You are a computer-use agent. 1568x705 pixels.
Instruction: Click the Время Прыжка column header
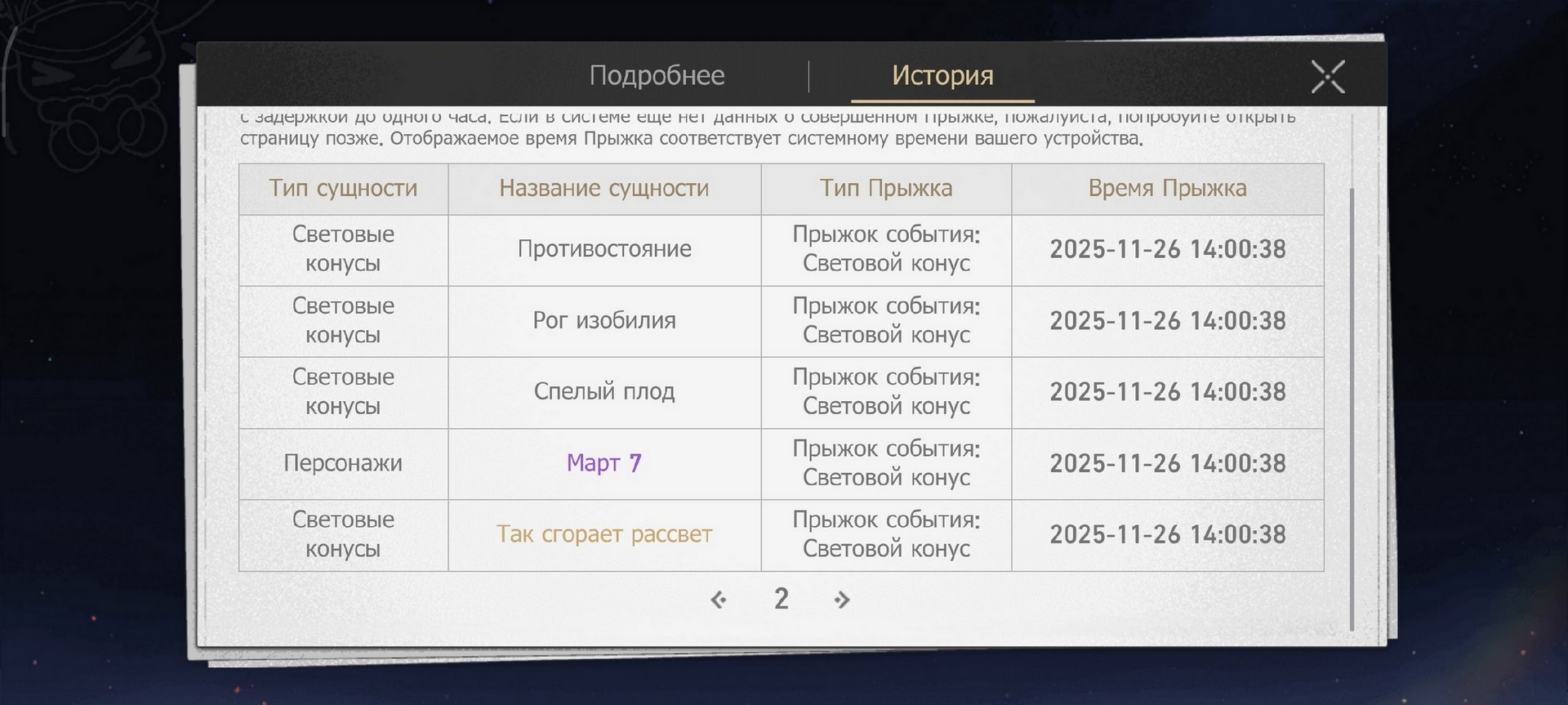[x=1167, y=189]
